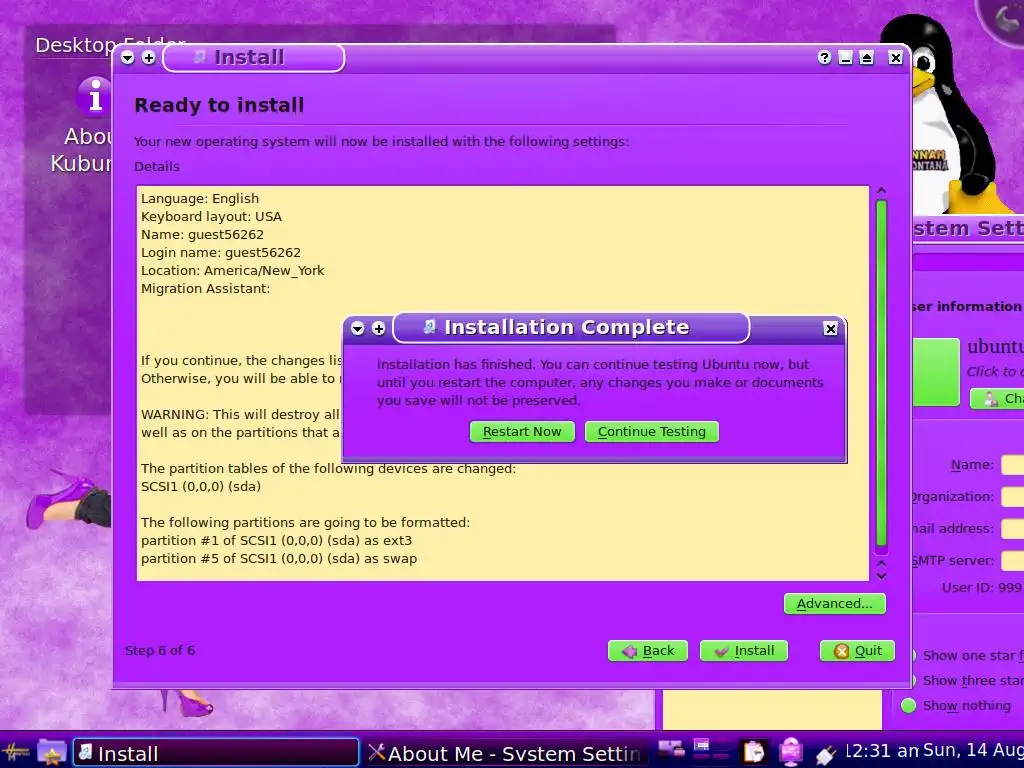Viewport: 1024px width, 768px height.
Task: Click the Login name: guest56262 line
Action: (221, 253)
